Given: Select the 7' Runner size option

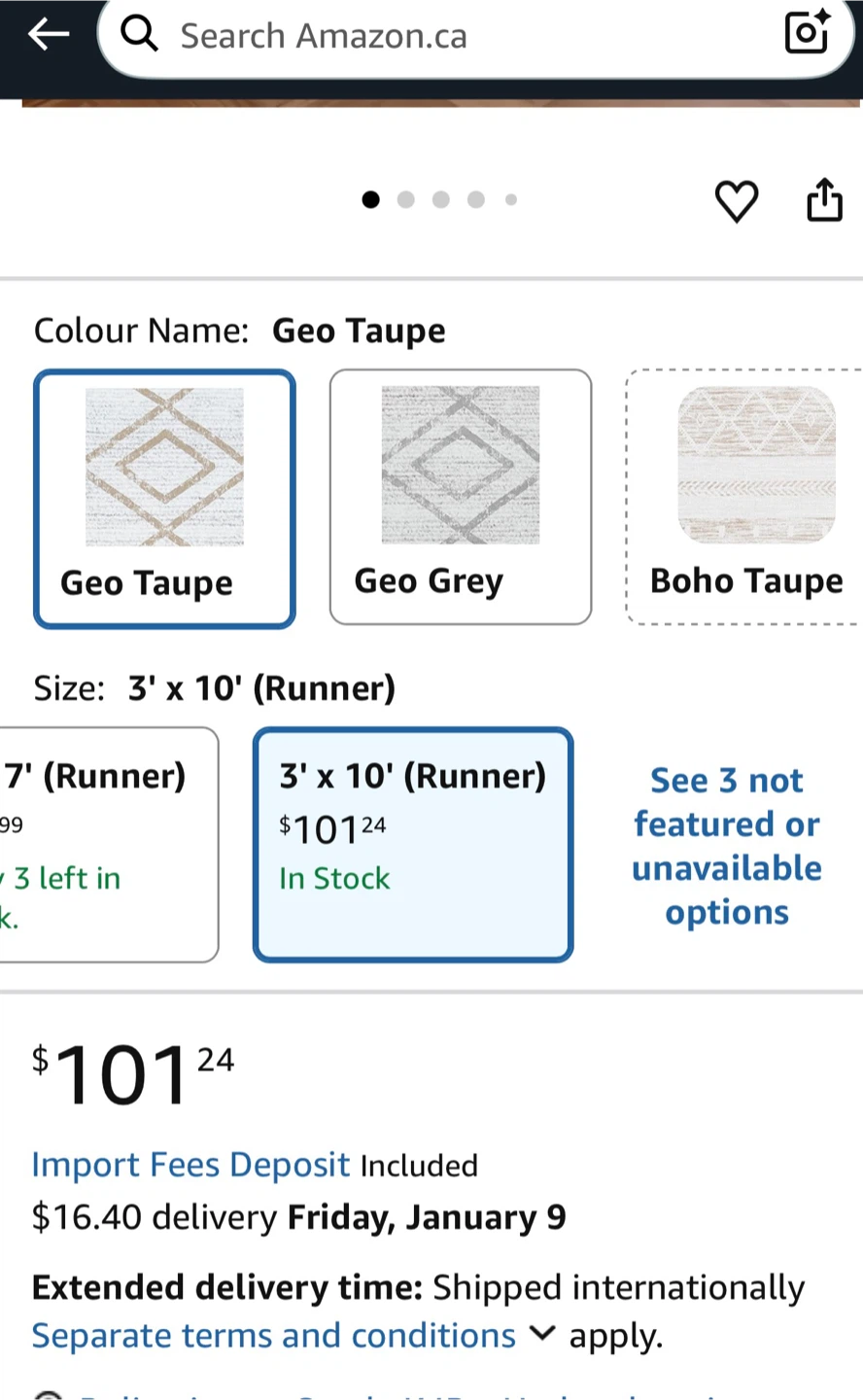Looking at the screenshot, I should pyautogui.click(x=107, y=844).
